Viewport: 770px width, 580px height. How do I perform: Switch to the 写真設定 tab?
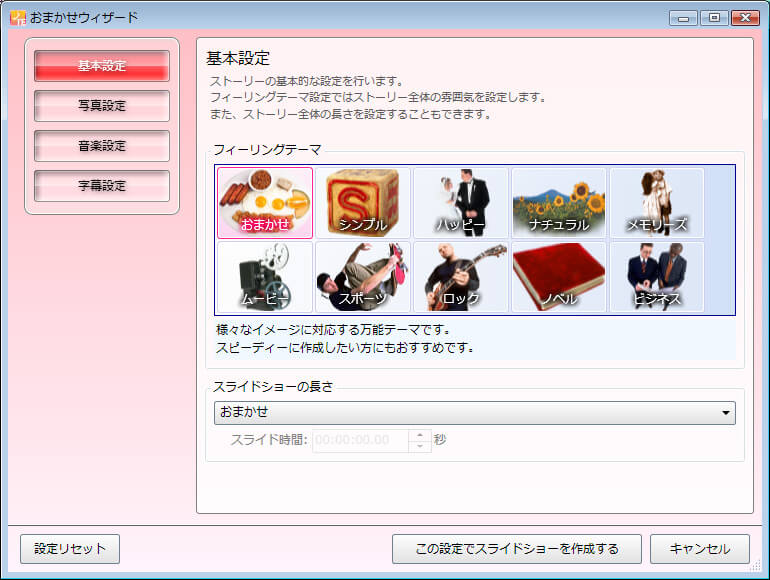(x=102, y=106)
